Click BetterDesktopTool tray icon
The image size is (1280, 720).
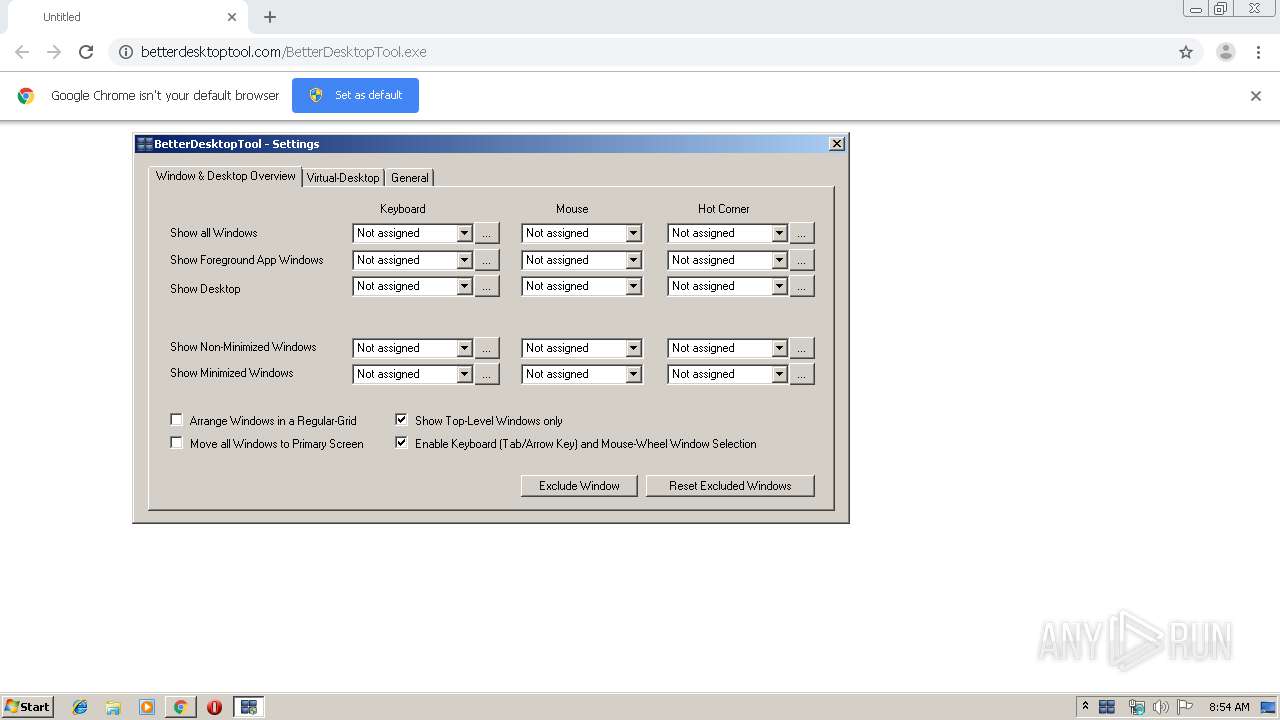point(1107,707)
